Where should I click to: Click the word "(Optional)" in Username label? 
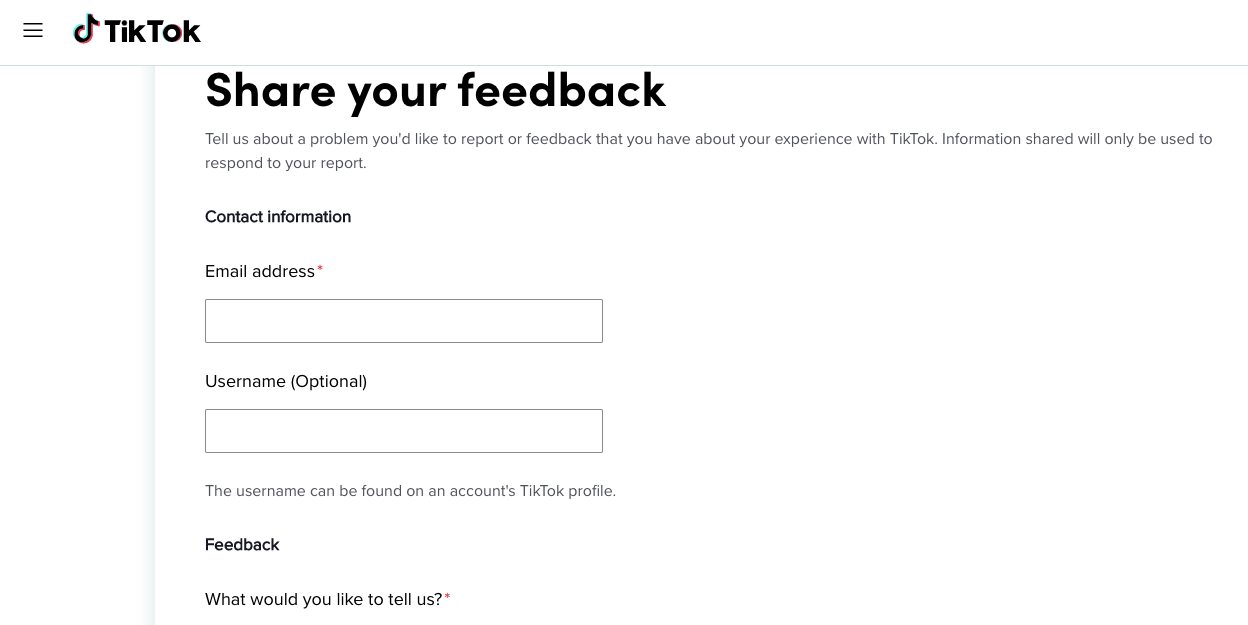tap(328, 382)
